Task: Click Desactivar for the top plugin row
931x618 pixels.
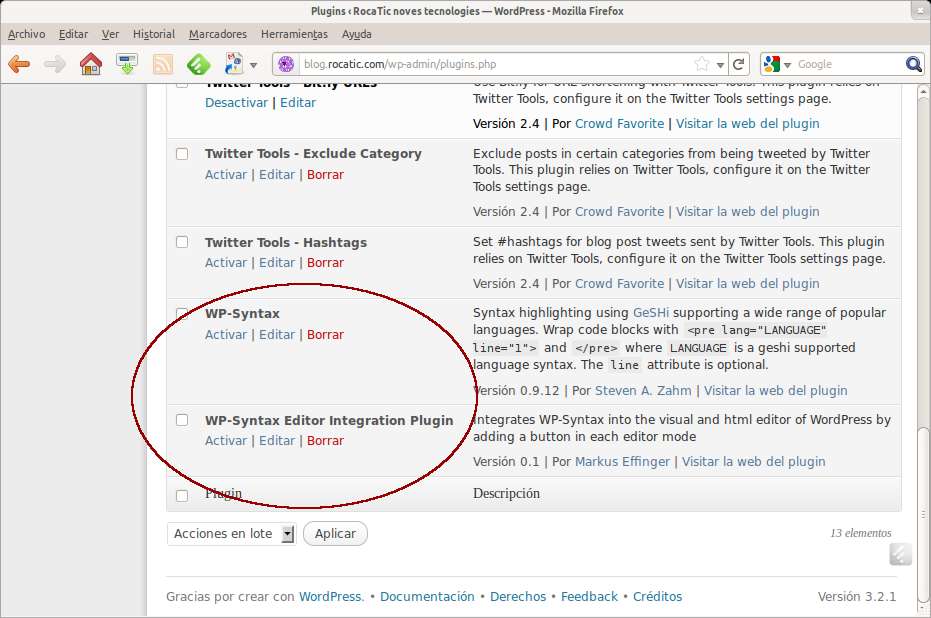Action: (x=236, y=103)
